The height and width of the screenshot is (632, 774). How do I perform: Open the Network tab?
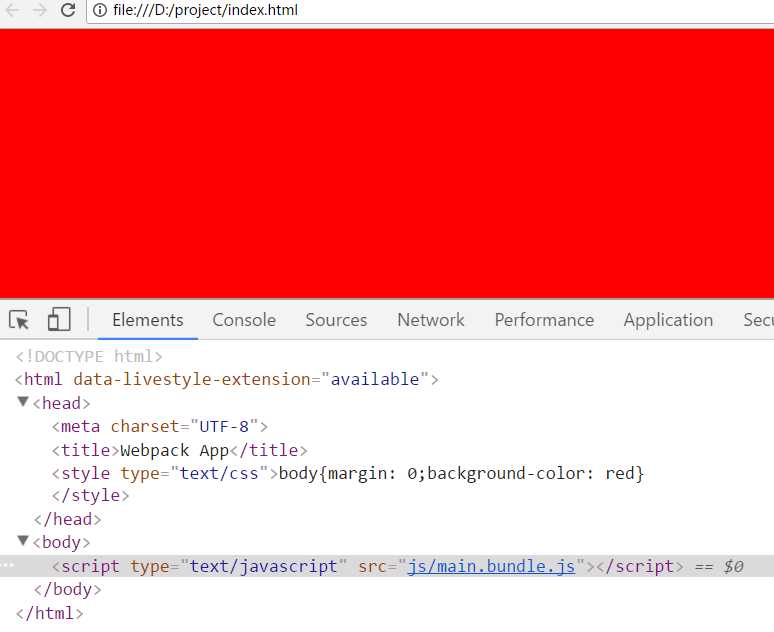[430, 320]
